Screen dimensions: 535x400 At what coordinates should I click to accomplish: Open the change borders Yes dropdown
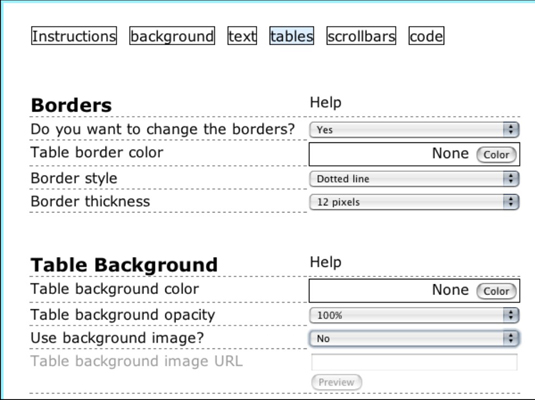[x=414, y=130]
